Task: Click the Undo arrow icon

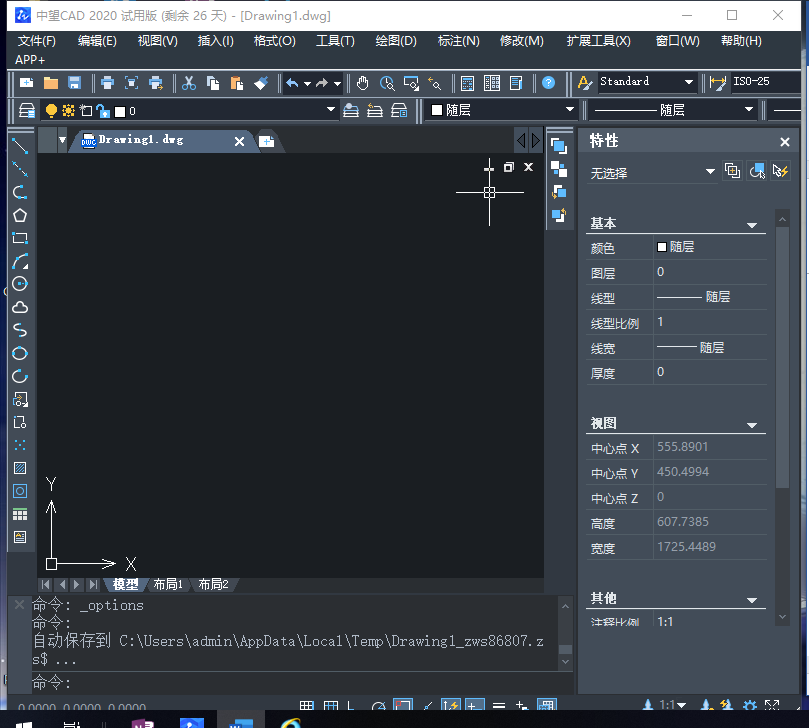Action: (291, 83)
